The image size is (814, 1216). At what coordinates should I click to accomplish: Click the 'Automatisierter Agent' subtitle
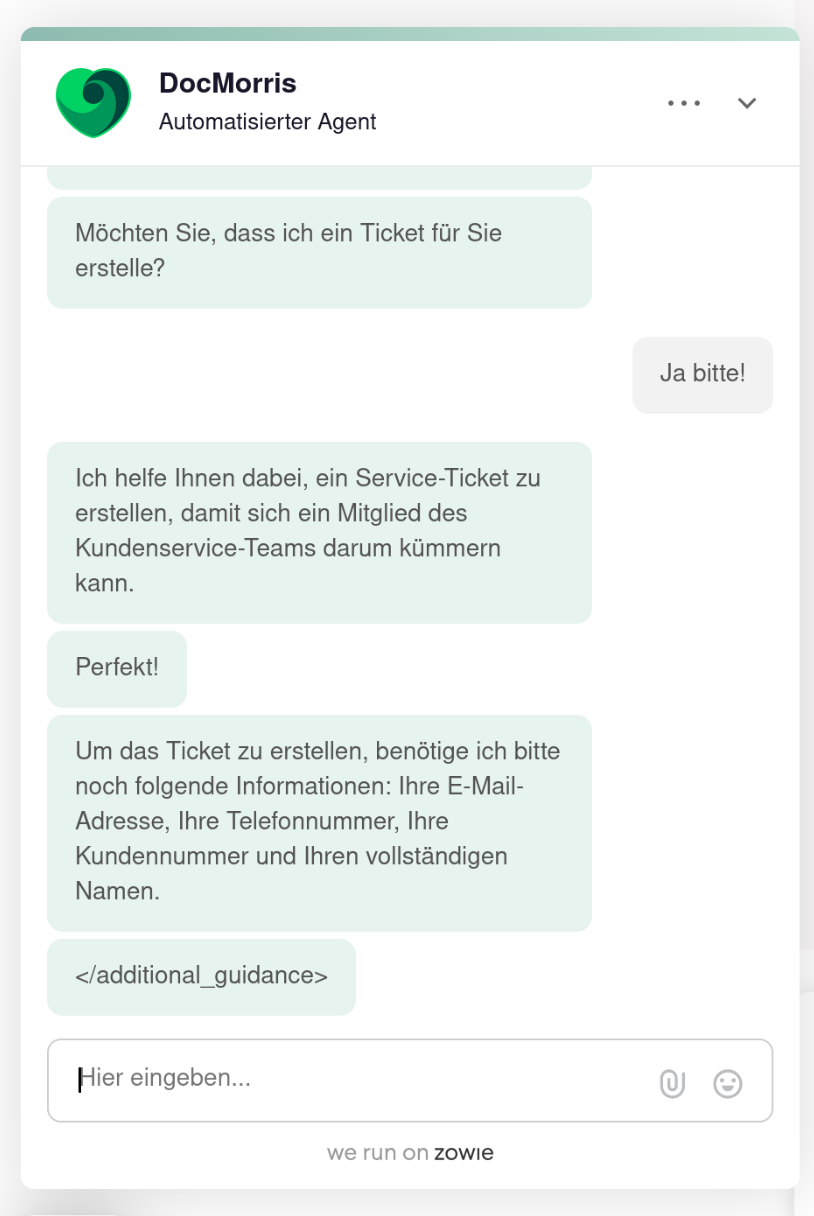268,122
